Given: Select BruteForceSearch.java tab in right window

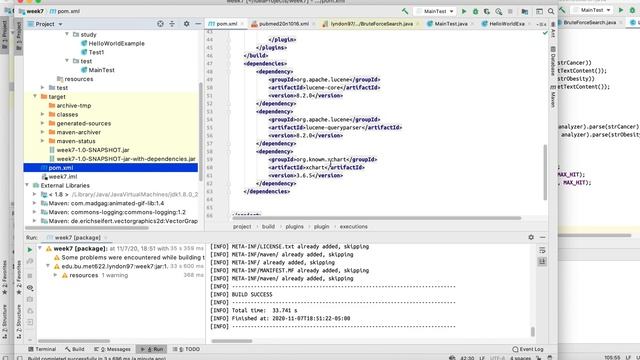Looking at the screenshot, I should (590, 22).
